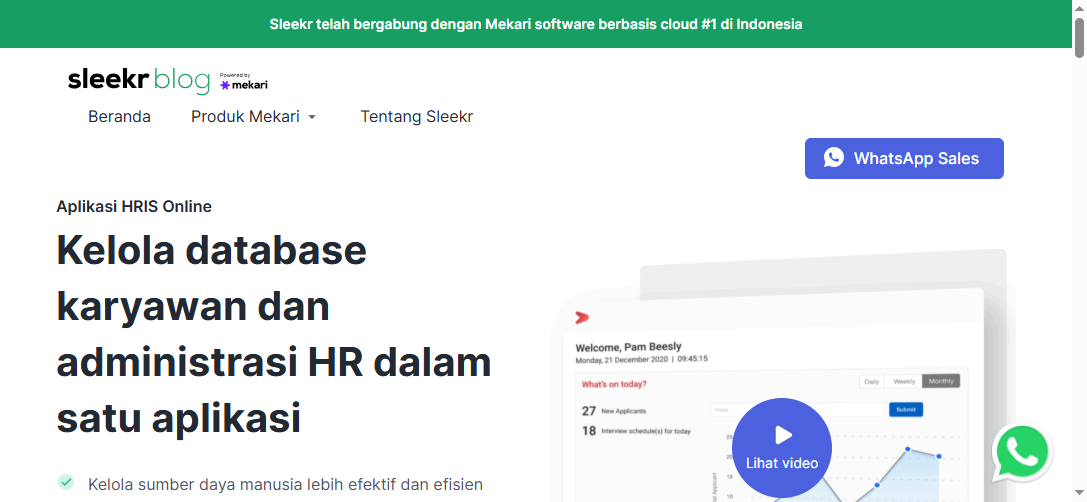The height and width of the screenshot is (502, 1087).
Task: Expand the Produk Mekari dropdown arrow
Action: 312,117
